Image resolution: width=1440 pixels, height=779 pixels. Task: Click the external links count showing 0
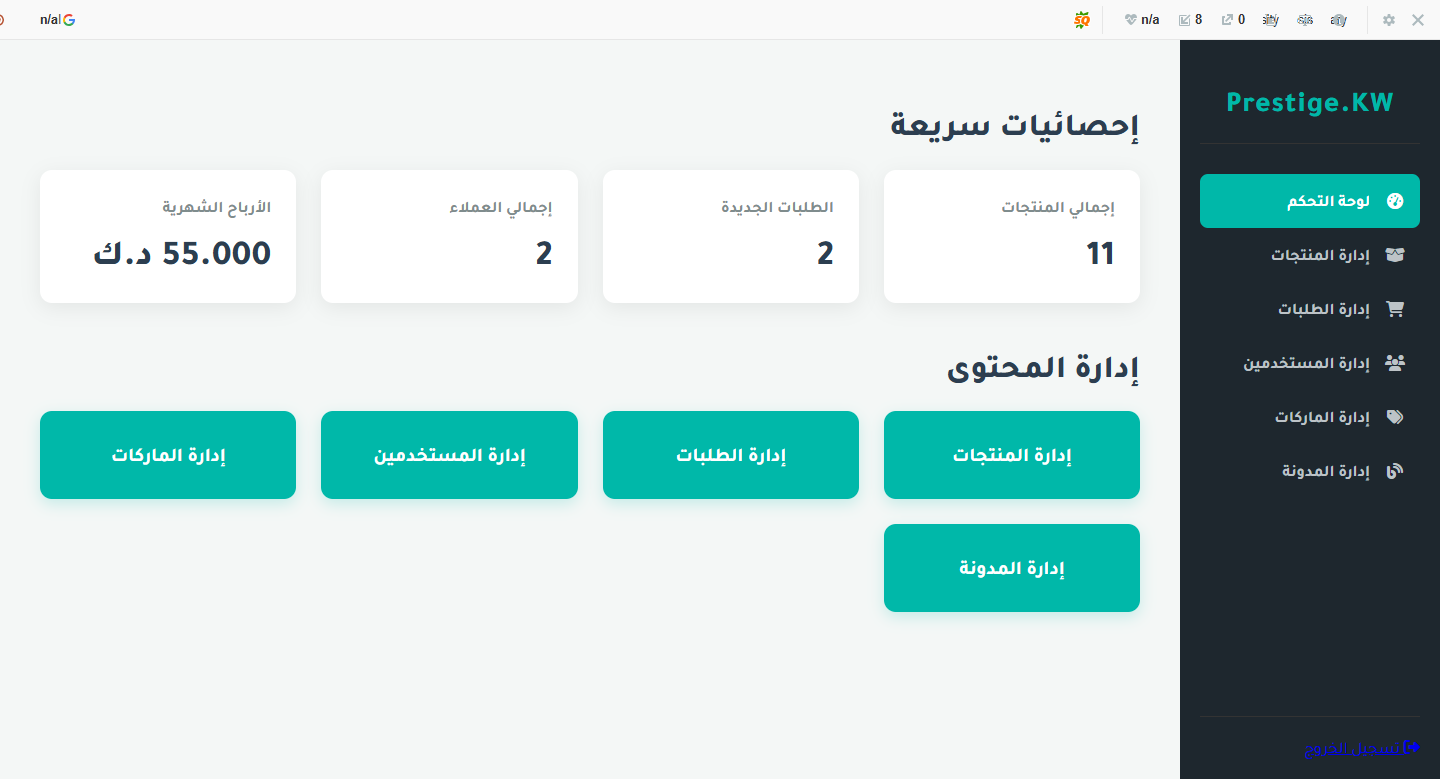tap(1234, 19)
